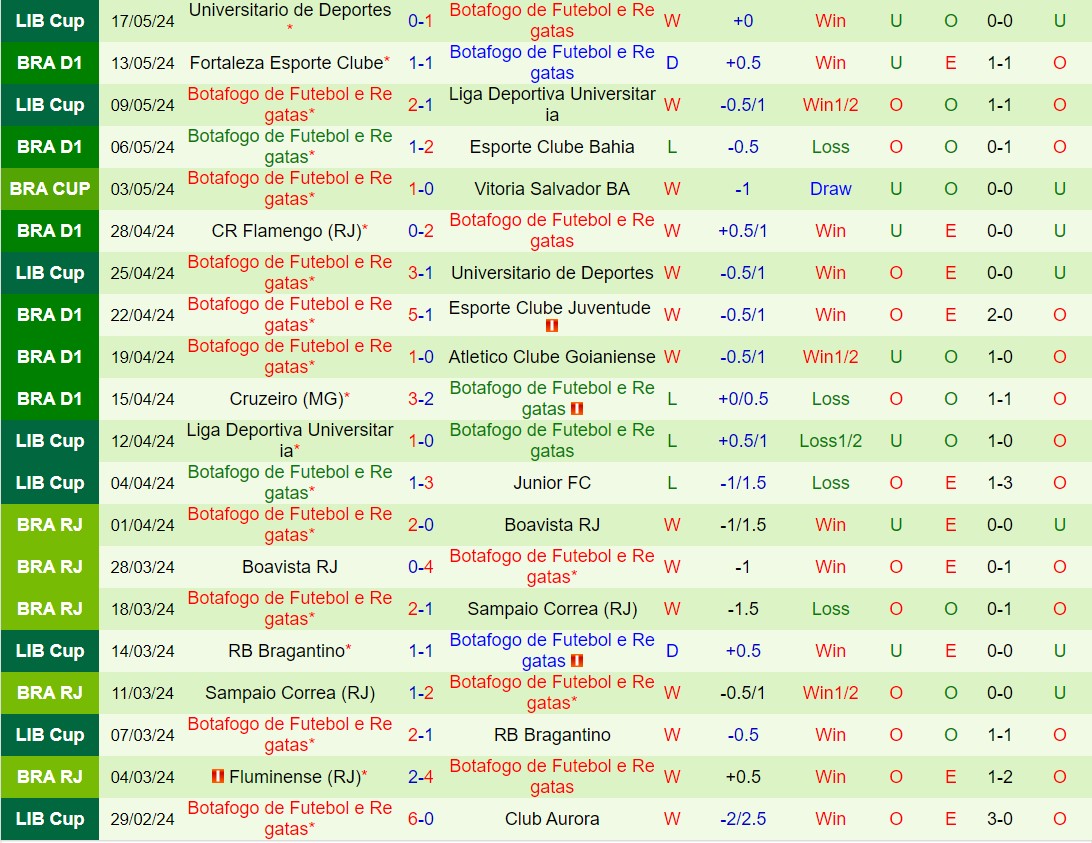The width and height of the screenshot is (1092, 843).
Task: Open the LIB Cup label for 29/02/24
Action: 49,819
